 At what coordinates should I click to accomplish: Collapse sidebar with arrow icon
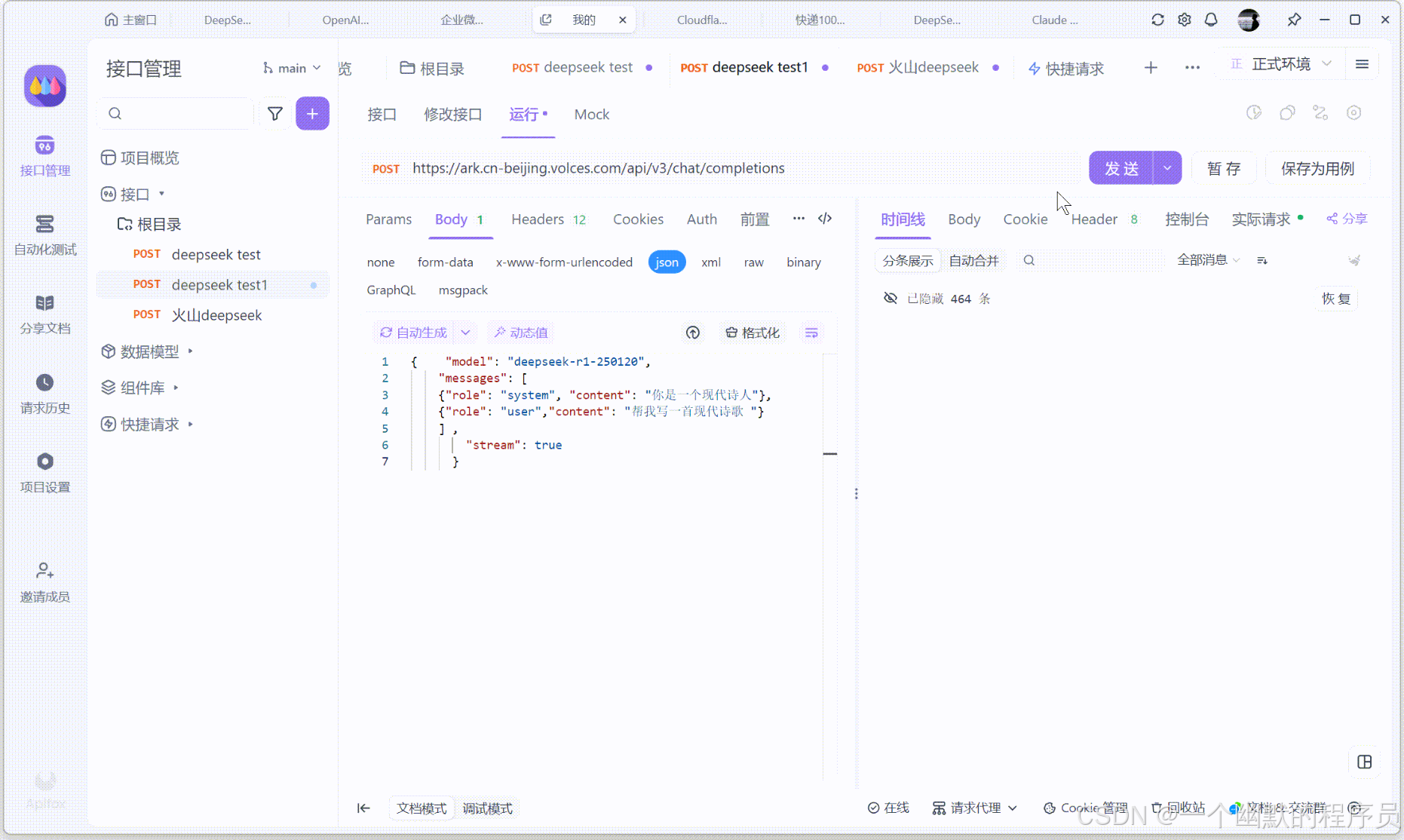click(363, 808)
